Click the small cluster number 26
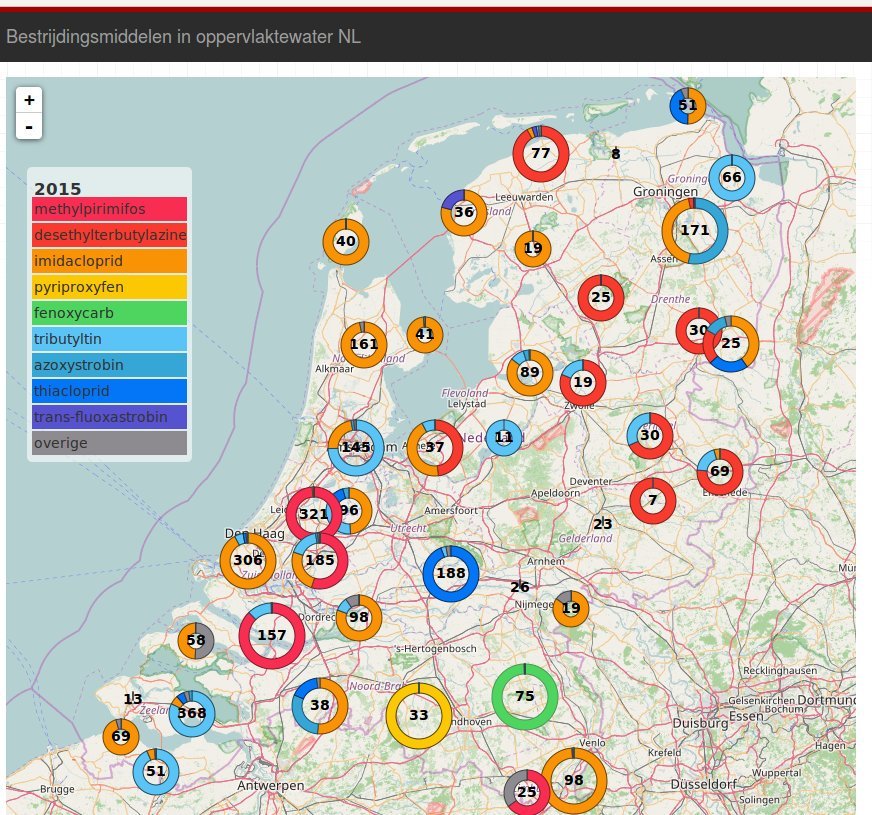This screenshot has height=815, width=872. coord(520,587)
